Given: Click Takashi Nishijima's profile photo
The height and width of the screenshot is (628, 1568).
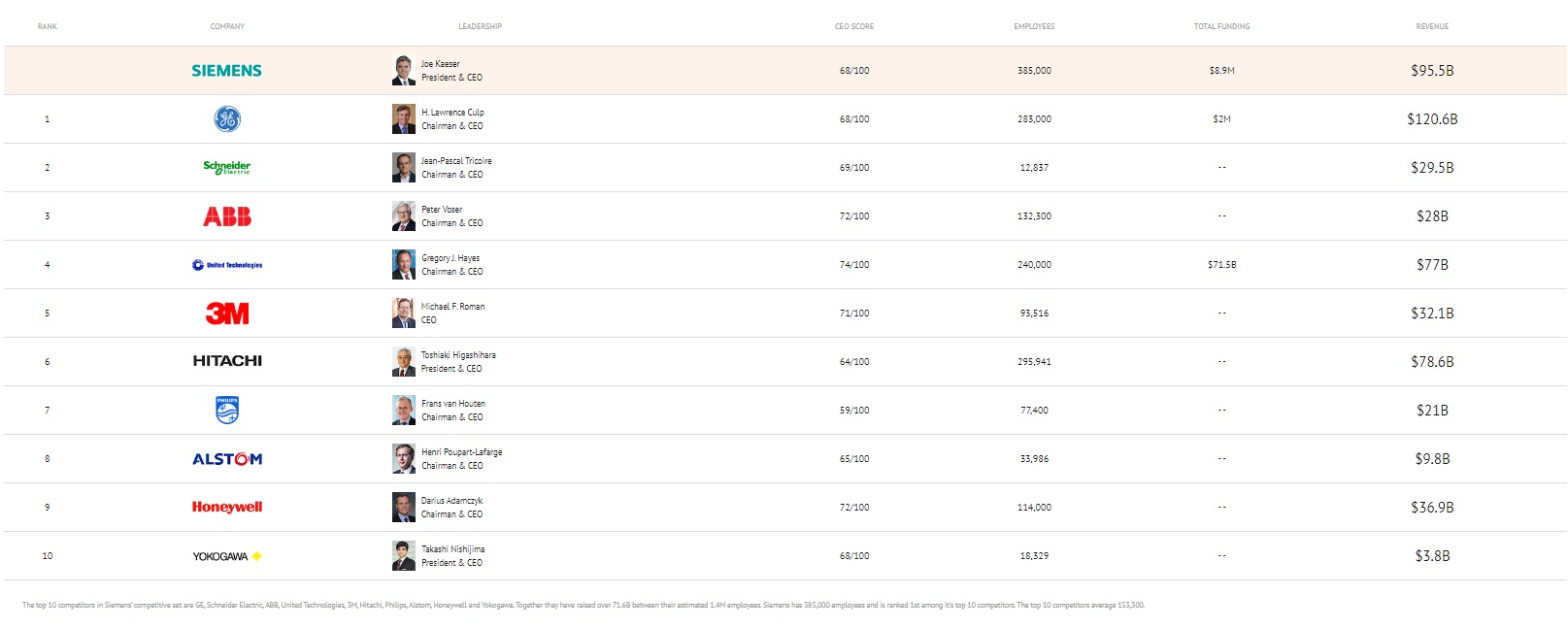Looking at the screenshot, I should [404, 555].
